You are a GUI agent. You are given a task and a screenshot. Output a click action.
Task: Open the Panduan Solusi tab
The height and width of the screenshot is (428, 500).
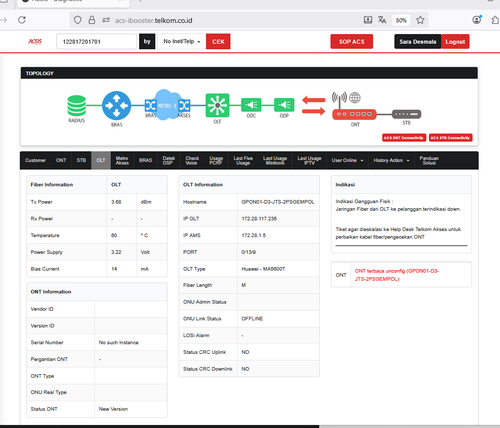coord(429,160)
